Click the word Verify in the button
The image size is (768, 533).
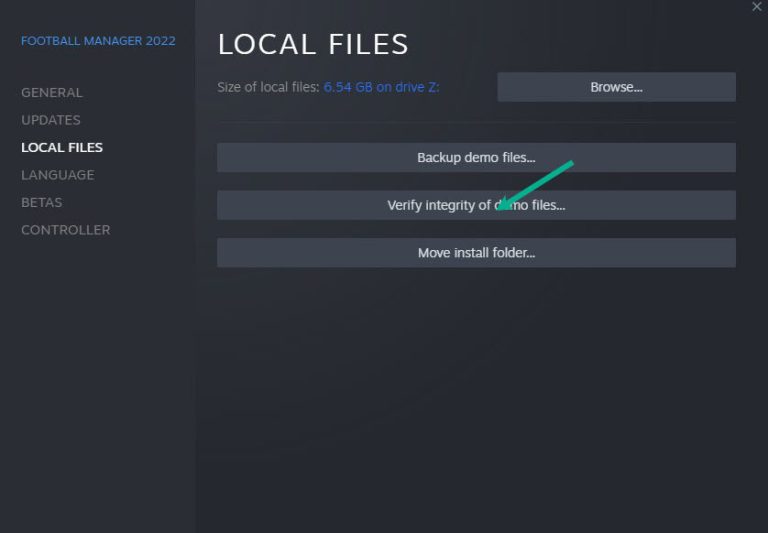pyautogui.click(x=404, y=205)
